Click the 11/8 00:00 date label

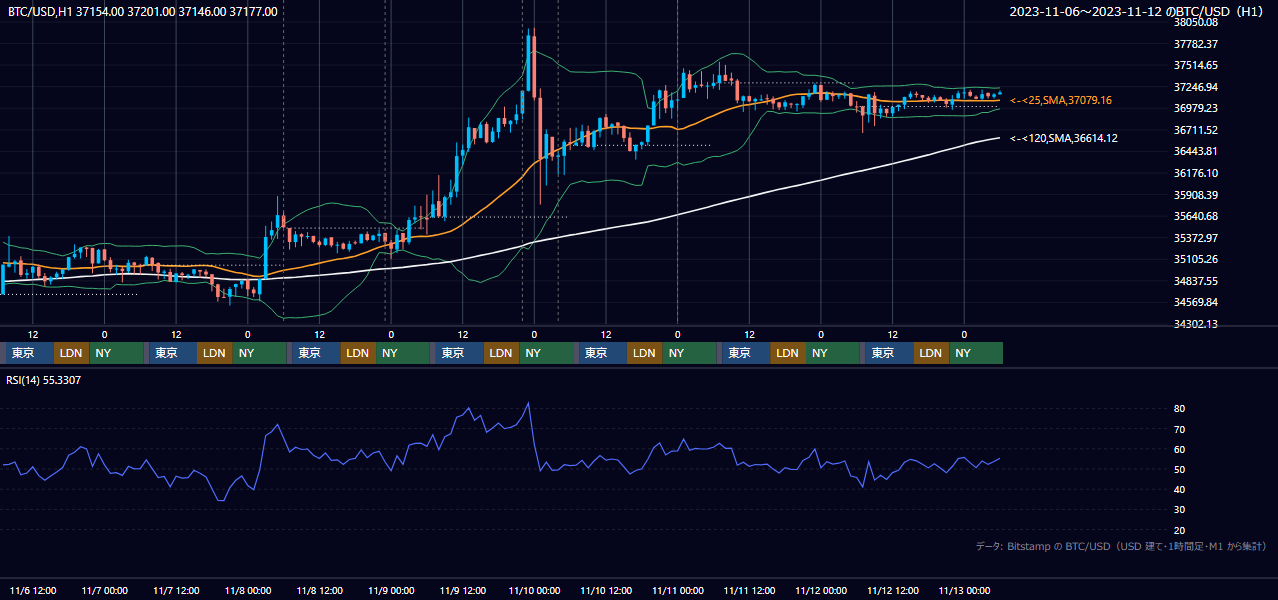pyautogui.click(x=247, y=590)
